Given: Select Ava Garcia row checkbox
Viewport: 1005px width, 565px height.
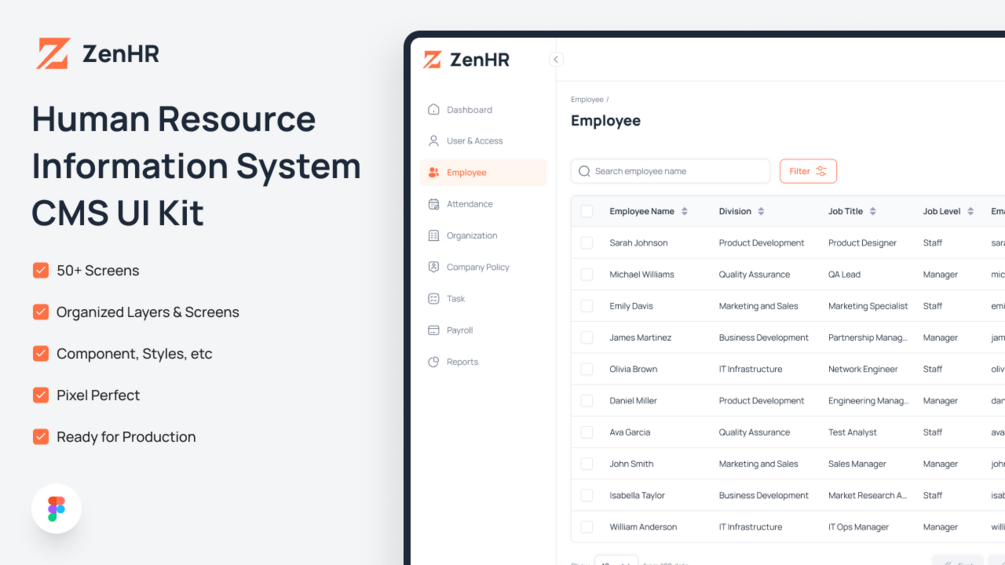Looking at the screenshot, I should 586,432.
